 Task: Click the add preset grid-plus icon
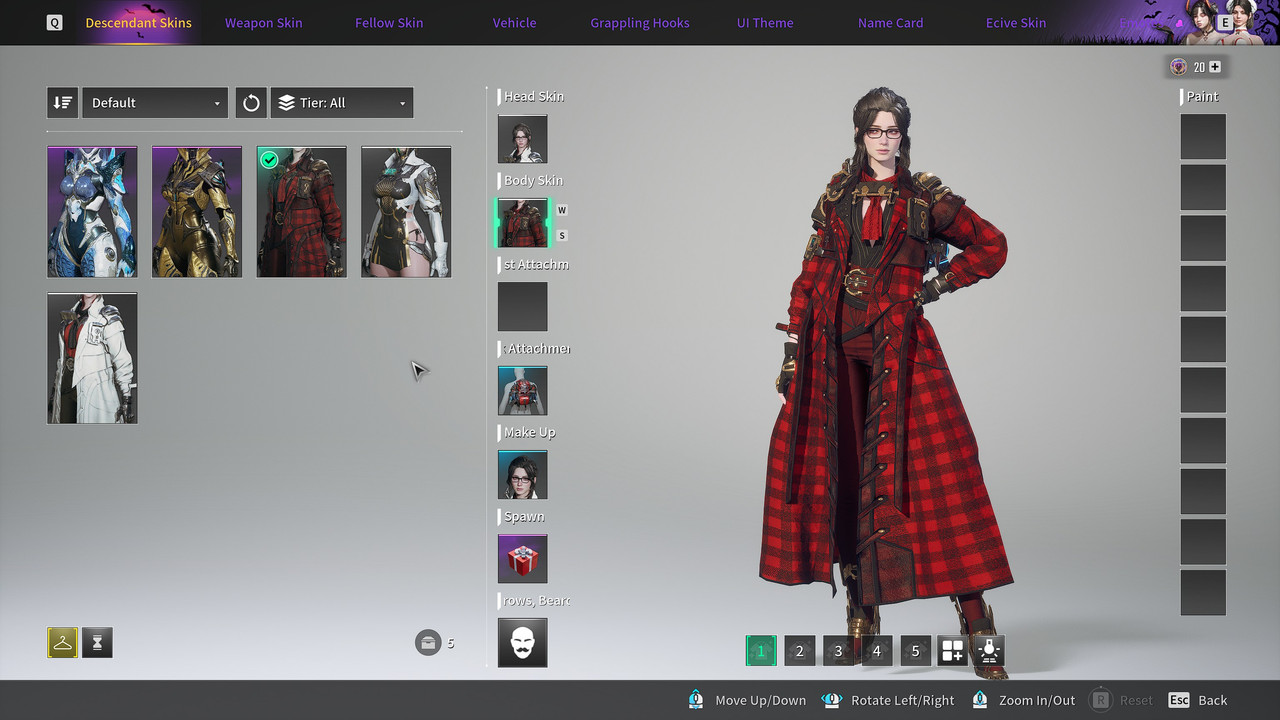click(x=953, y=651)
